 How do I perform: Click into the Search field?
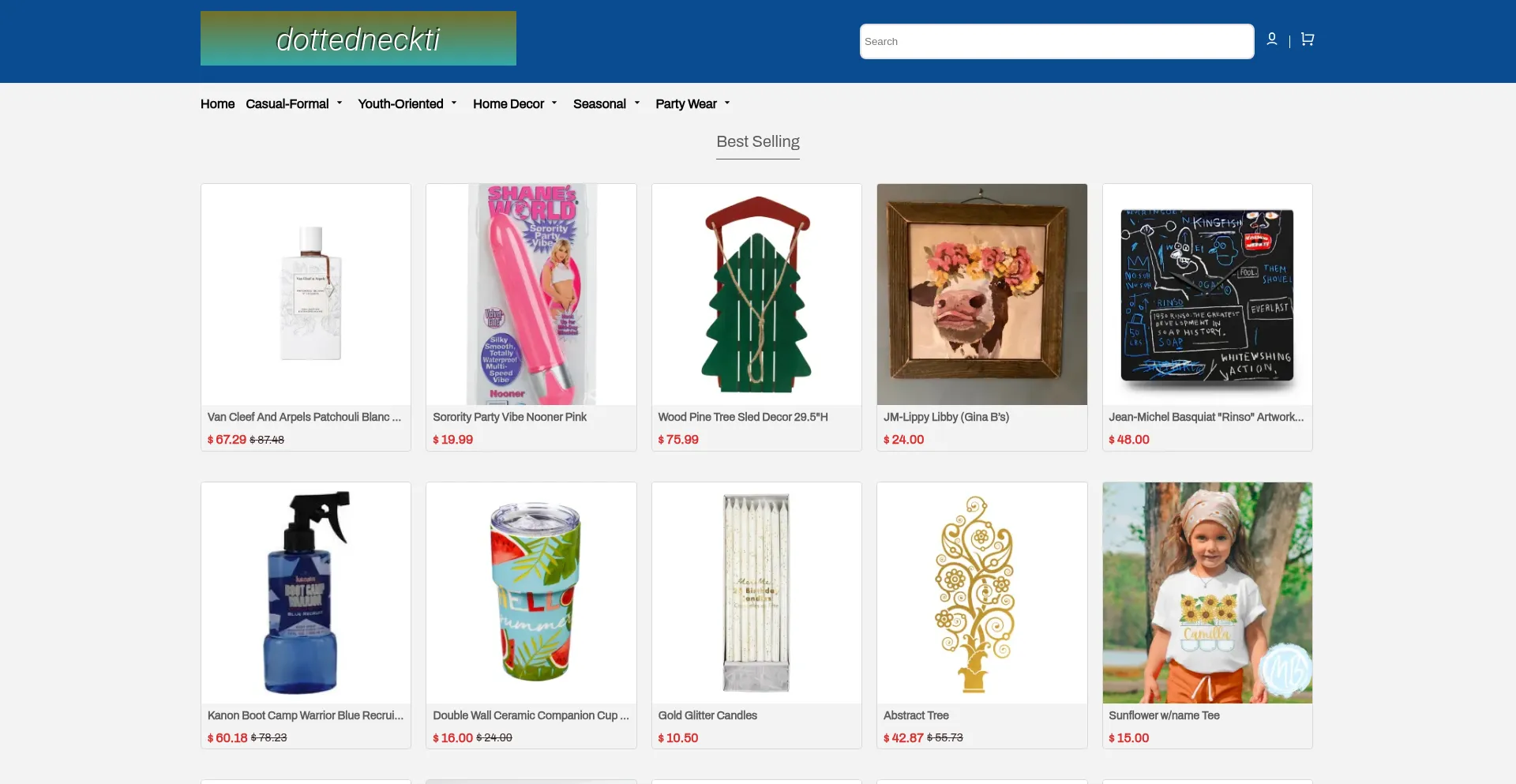[1056, 41]
